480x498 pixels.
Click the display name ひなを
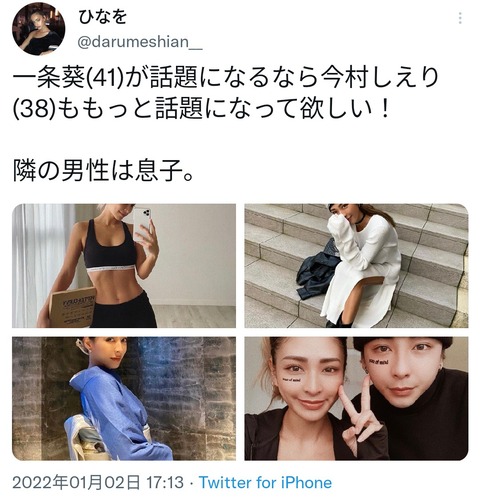pyautogui.click(x=102, y=17)
